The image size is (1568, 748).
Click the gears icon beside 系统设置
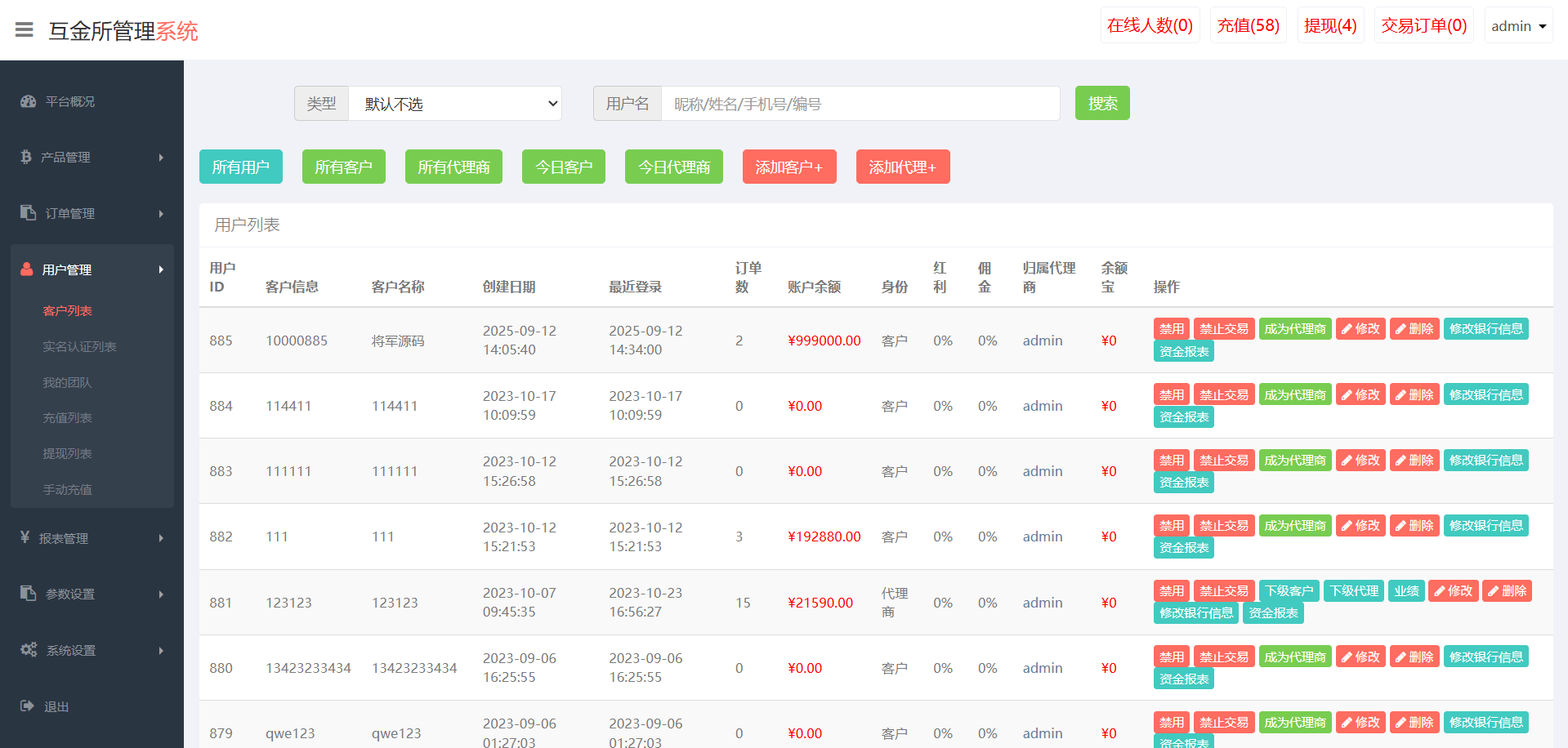[x=29, y=649]
